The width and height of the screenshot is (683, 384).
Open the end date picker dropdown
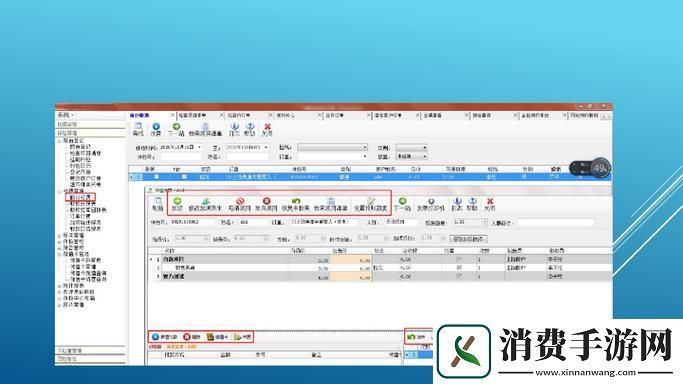(266, 147)
